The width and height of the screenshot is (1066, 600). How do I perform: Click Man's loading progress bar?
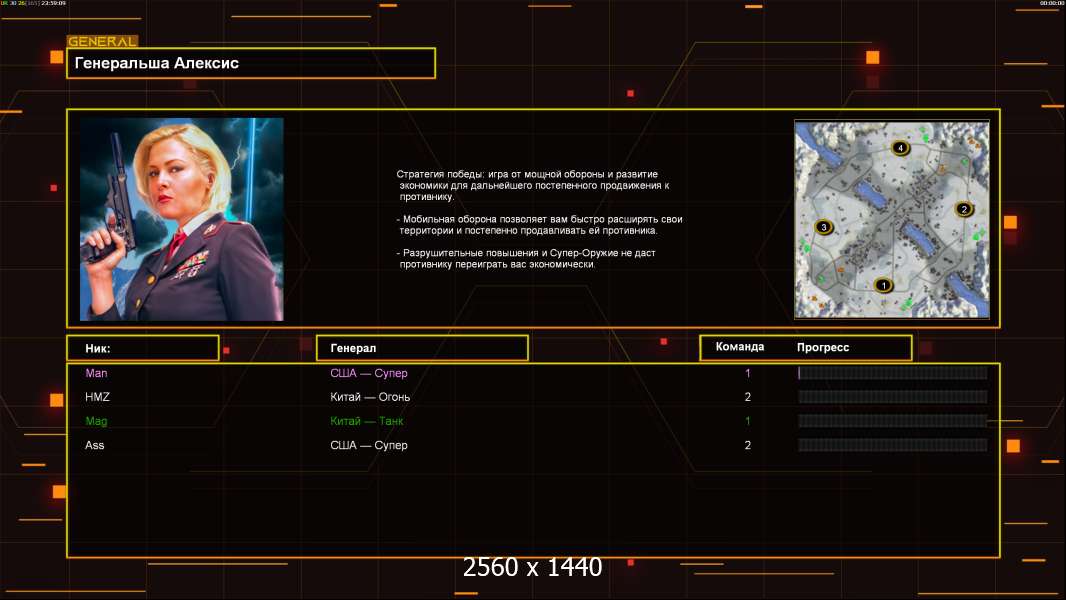(x=893, y=372)
